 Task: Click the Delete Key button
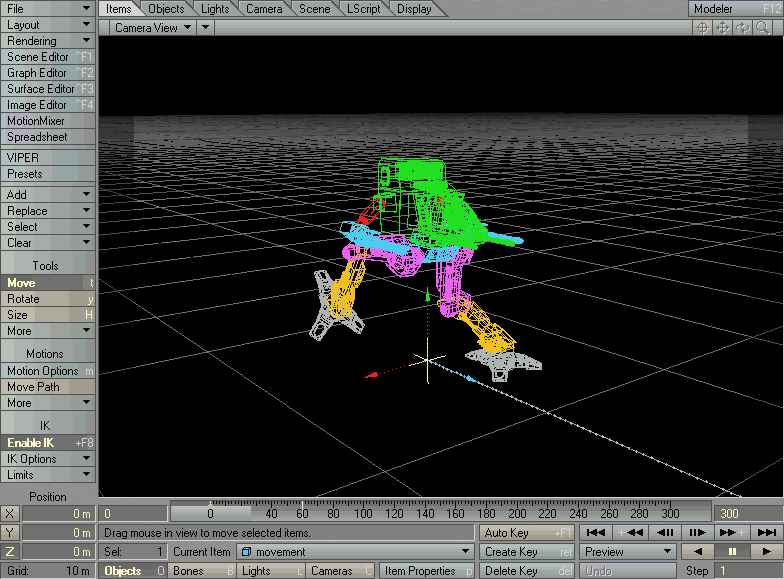pos(528,570)
